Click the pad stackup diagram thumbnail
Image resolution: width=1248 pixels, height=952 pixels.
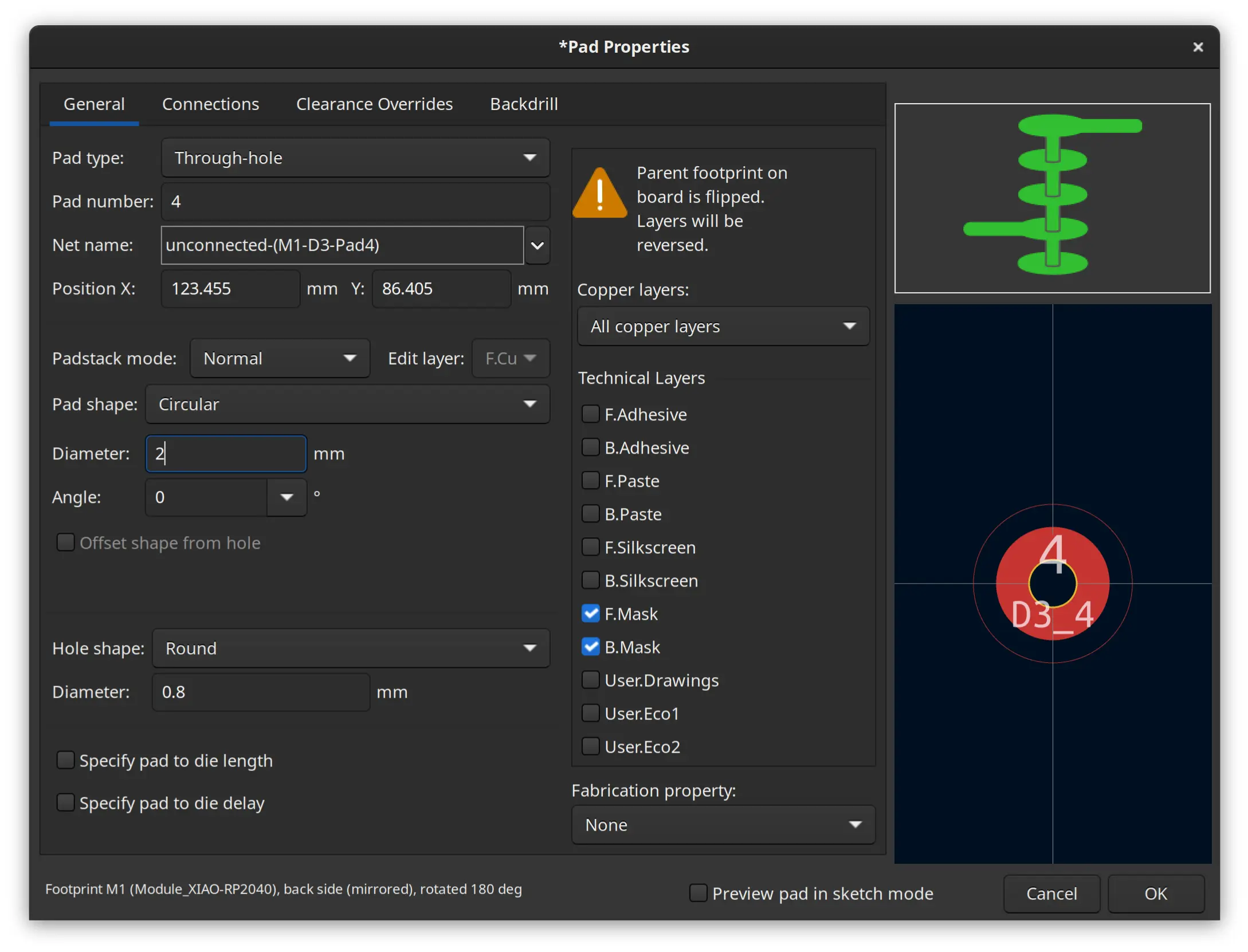(x=1051, y=198)
